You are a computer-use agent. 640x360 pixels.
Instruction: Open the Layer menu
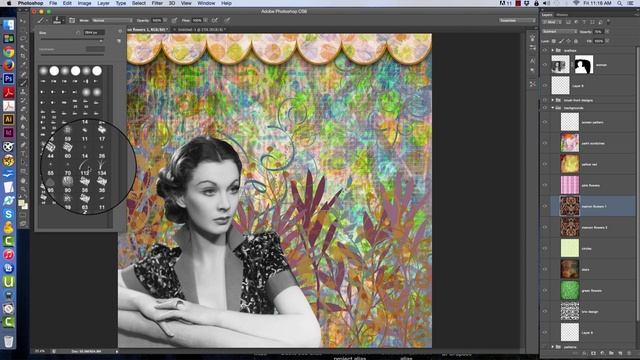click(x=103, y=3)
